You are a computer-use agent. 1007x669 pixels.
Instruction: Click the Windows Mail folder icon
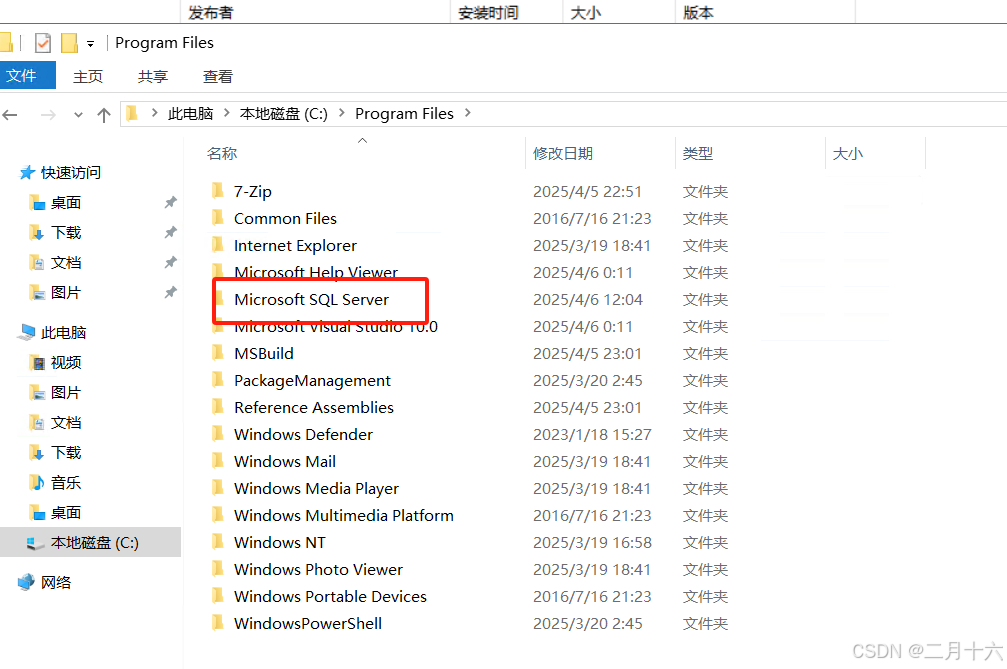pos(218,460)
